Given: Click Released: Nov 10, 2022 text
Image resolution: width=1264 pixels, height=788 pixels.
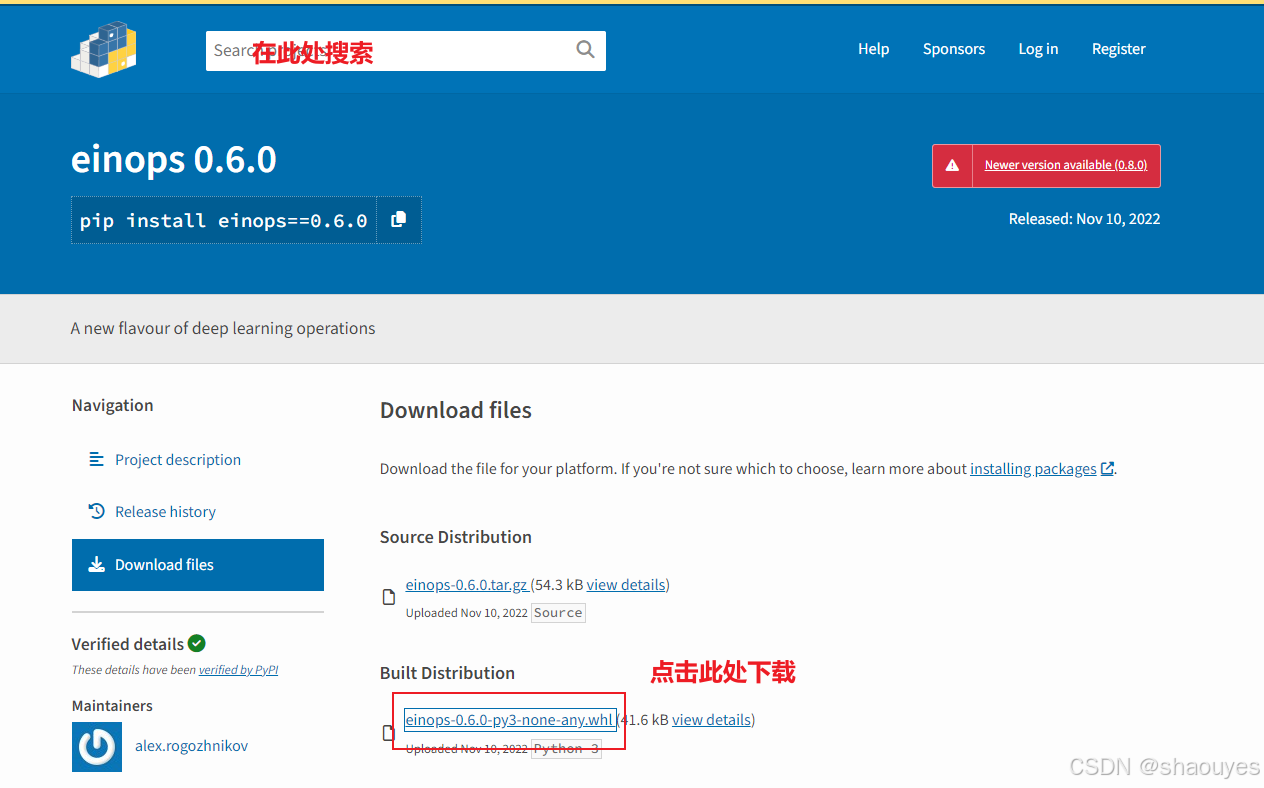Looking at the screenshot, I should pyautogui.click(x=1084, y=219).
